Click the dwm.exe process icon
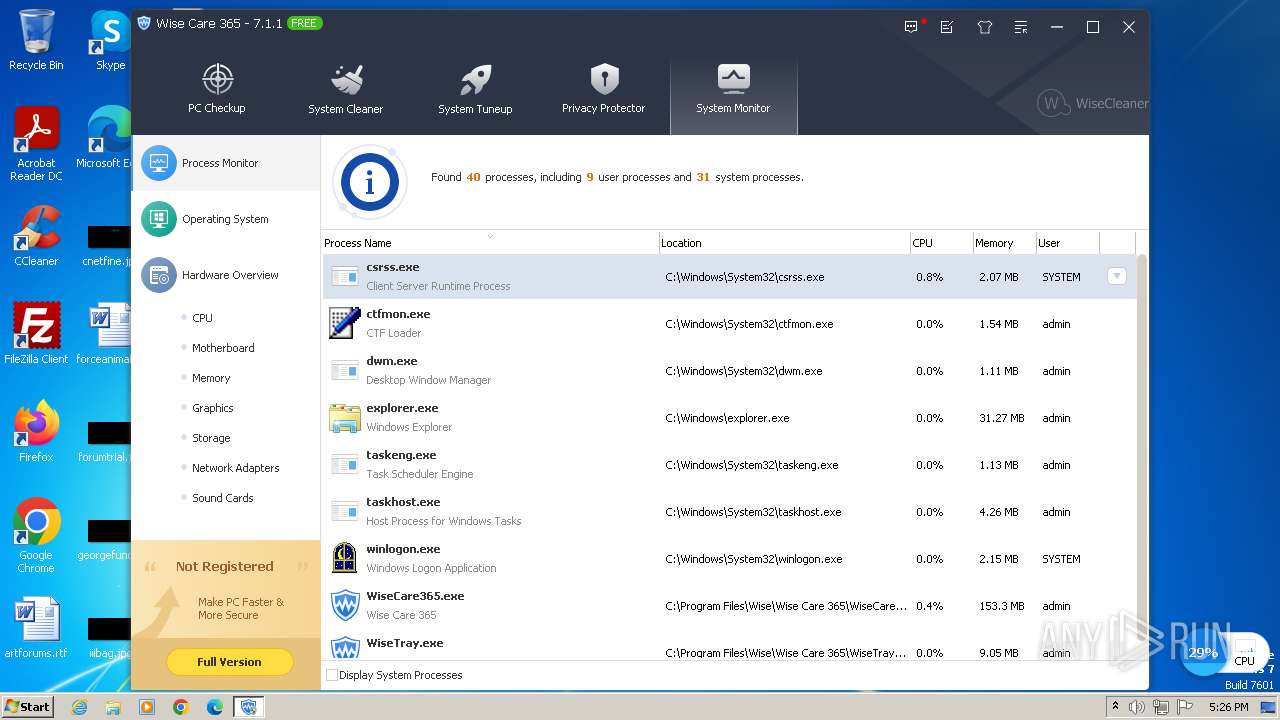This screenshot has height=720, width=1280. [345, 371]
